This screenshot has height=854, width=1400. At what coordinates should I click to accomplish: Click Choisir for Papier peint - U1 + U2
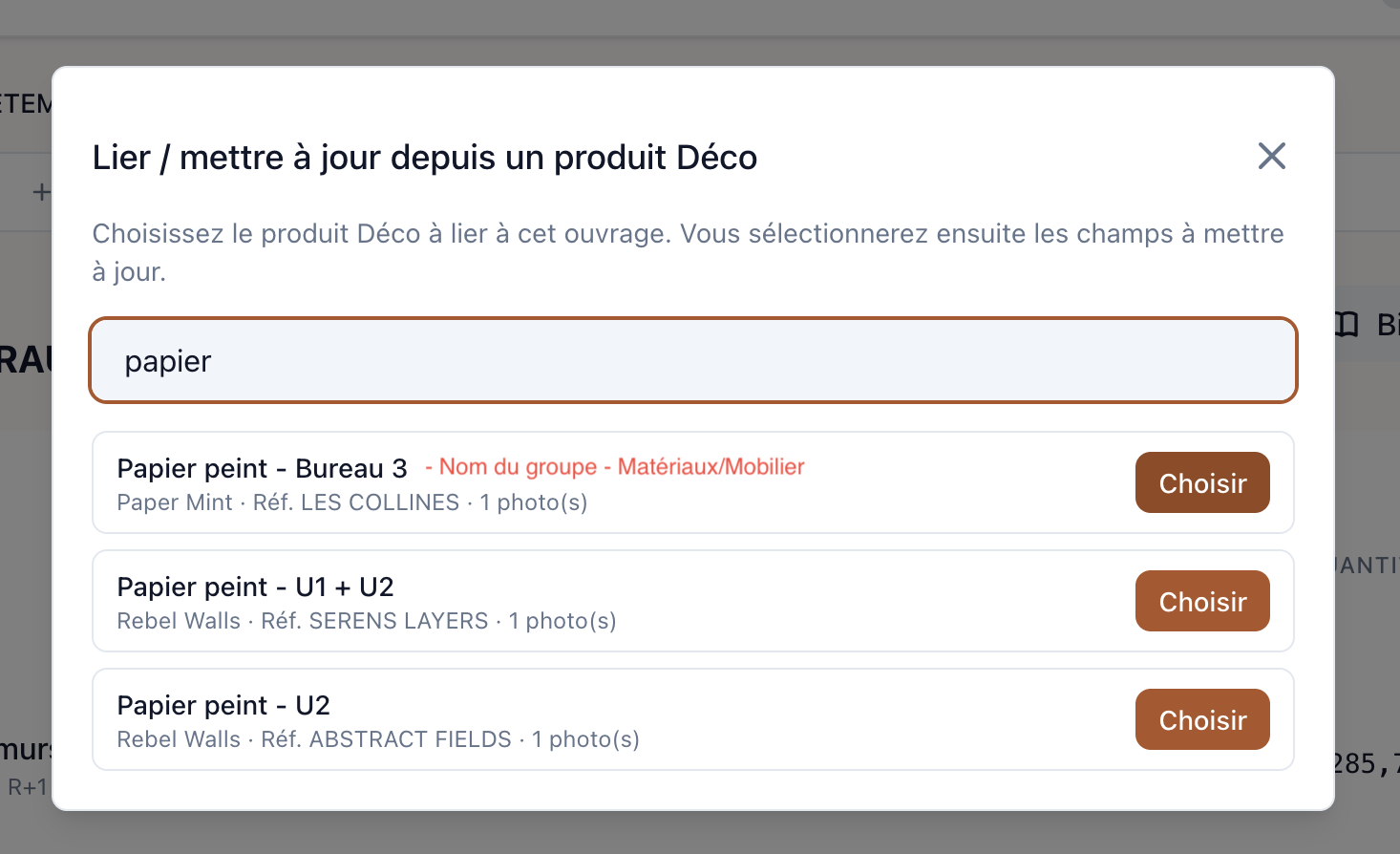point(1202,601)
